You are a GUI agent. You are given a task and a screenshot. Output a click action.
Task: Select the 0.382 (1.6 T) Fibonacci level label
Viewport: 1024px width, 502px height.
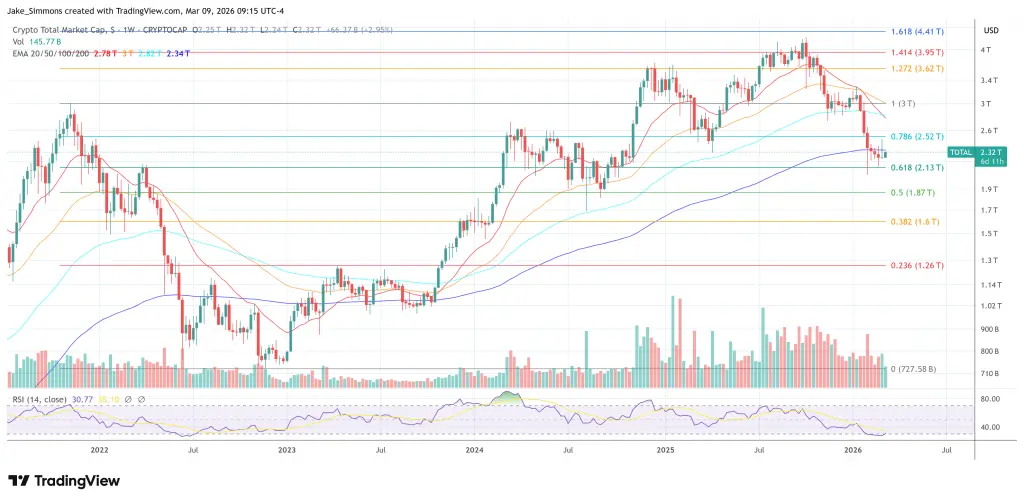[x=915, y=222]
